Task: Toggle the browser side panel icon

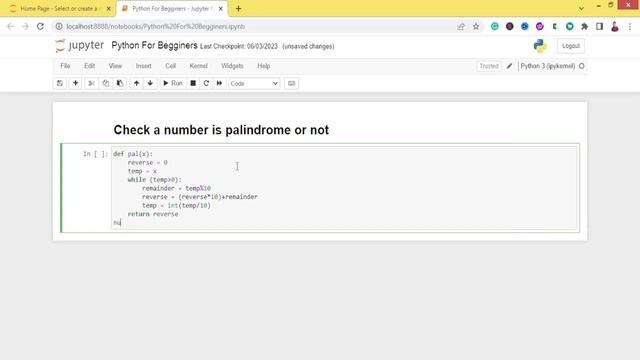Action: [x=600, y=27]
